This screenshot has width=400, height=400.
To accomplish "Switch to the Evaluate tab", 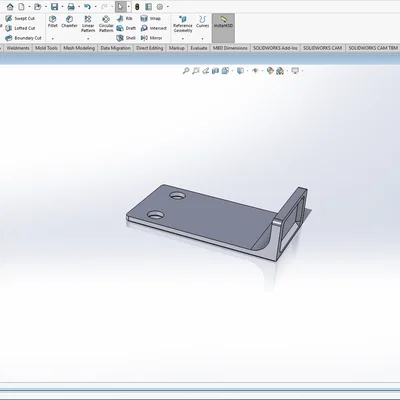I will coord(199,48).
